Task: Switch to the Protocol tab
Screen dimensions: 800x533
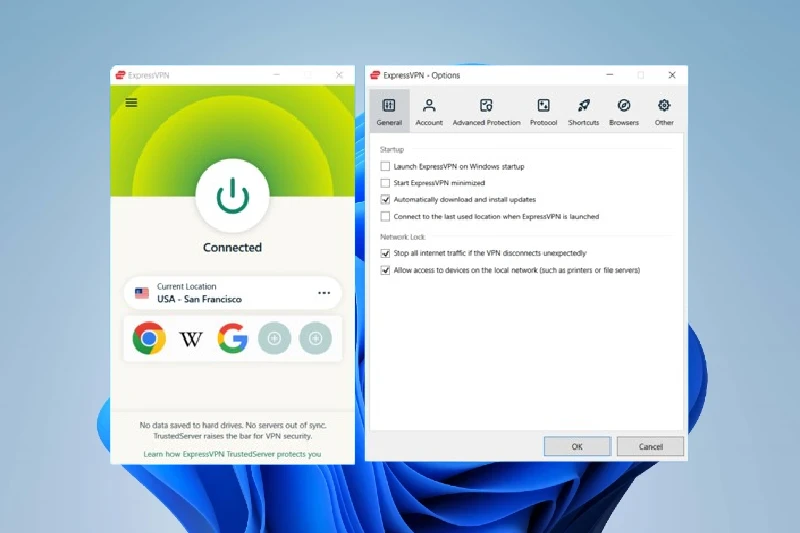Action: coord(543,111)
